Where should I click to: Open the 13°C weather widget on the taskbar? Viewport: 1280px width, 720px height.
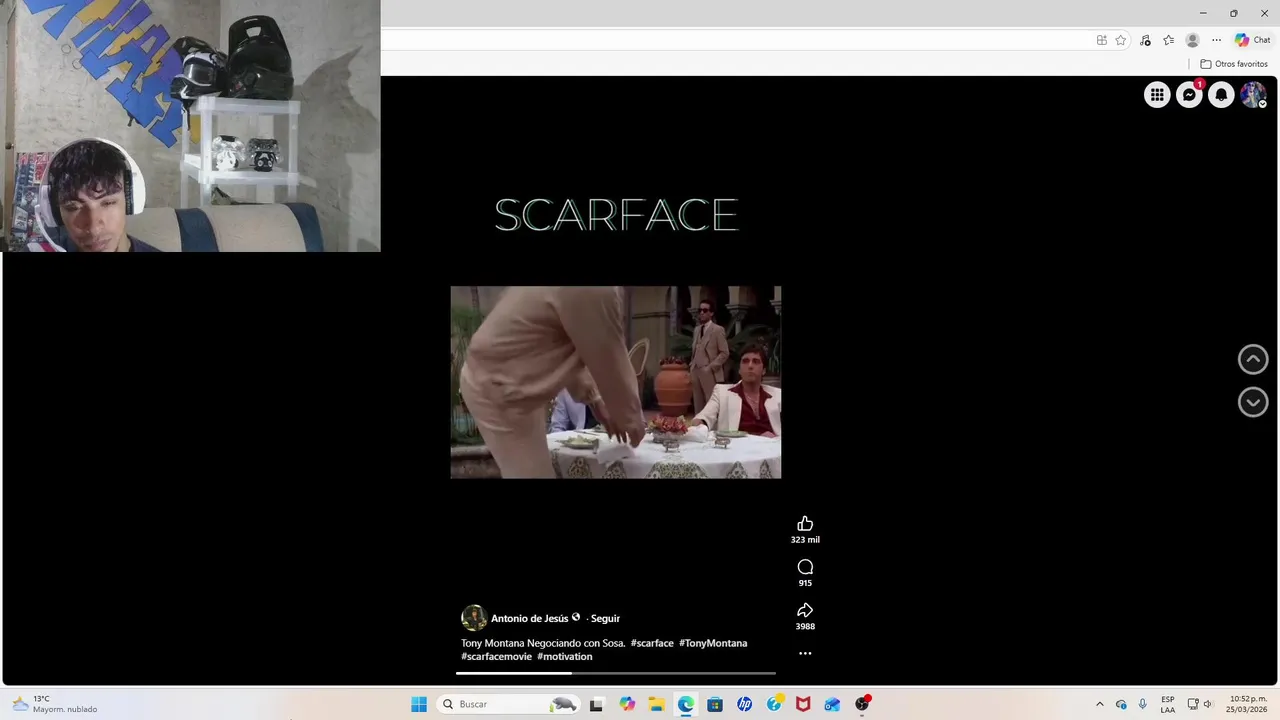click(x=55, y=704)
